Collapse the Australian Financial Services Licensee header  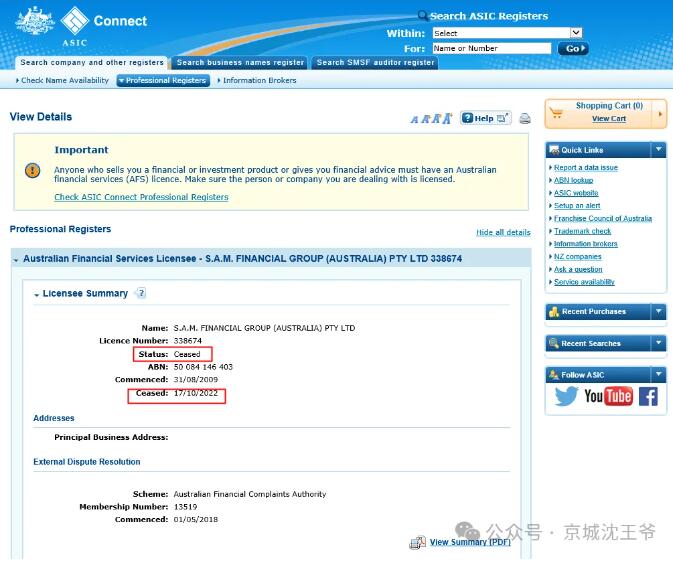(16, 260)
